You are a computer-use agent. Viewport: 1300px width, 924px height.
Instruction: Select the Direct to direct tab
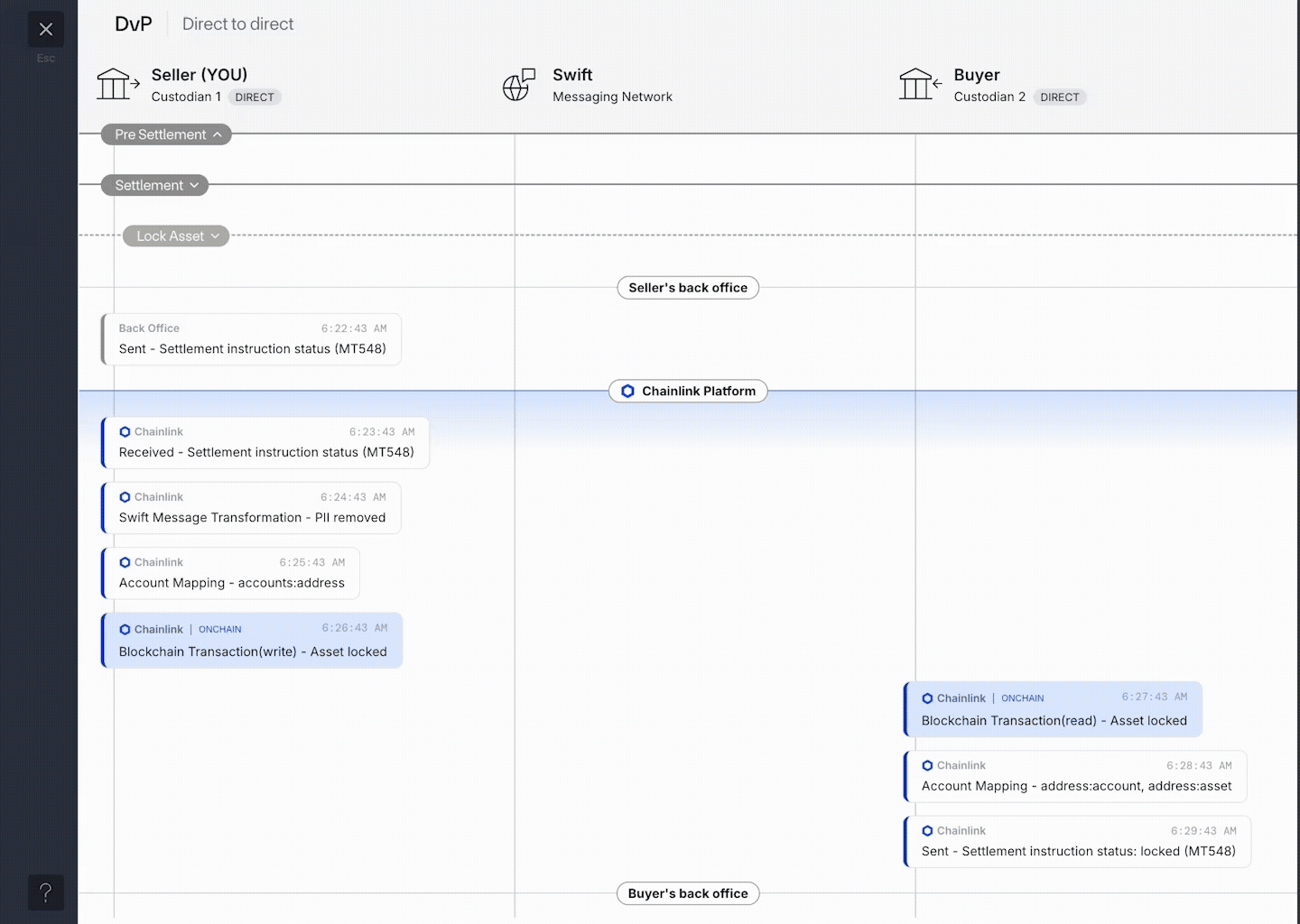point(237,23)
